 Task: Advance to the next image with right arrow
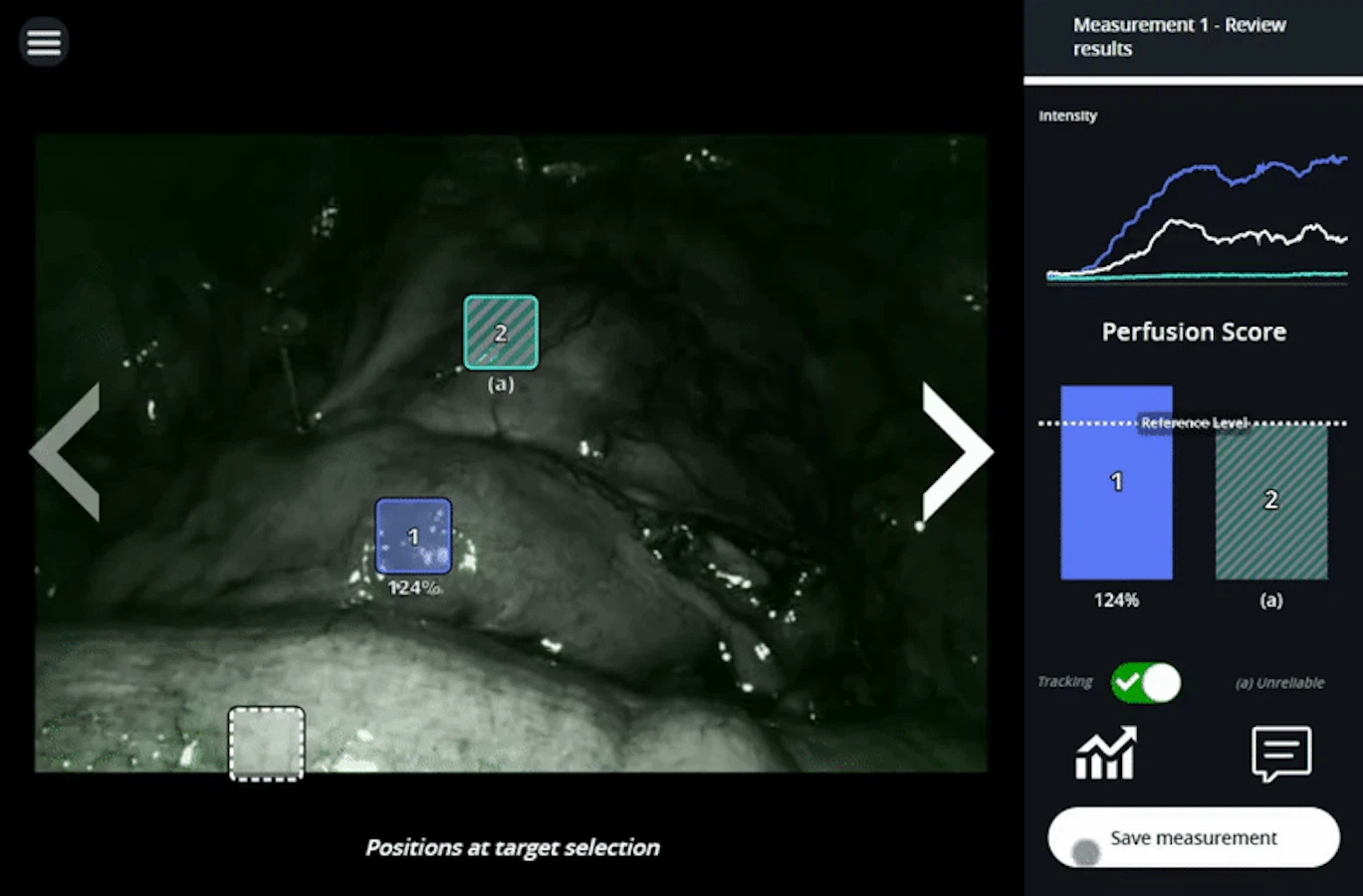(957, 451)
